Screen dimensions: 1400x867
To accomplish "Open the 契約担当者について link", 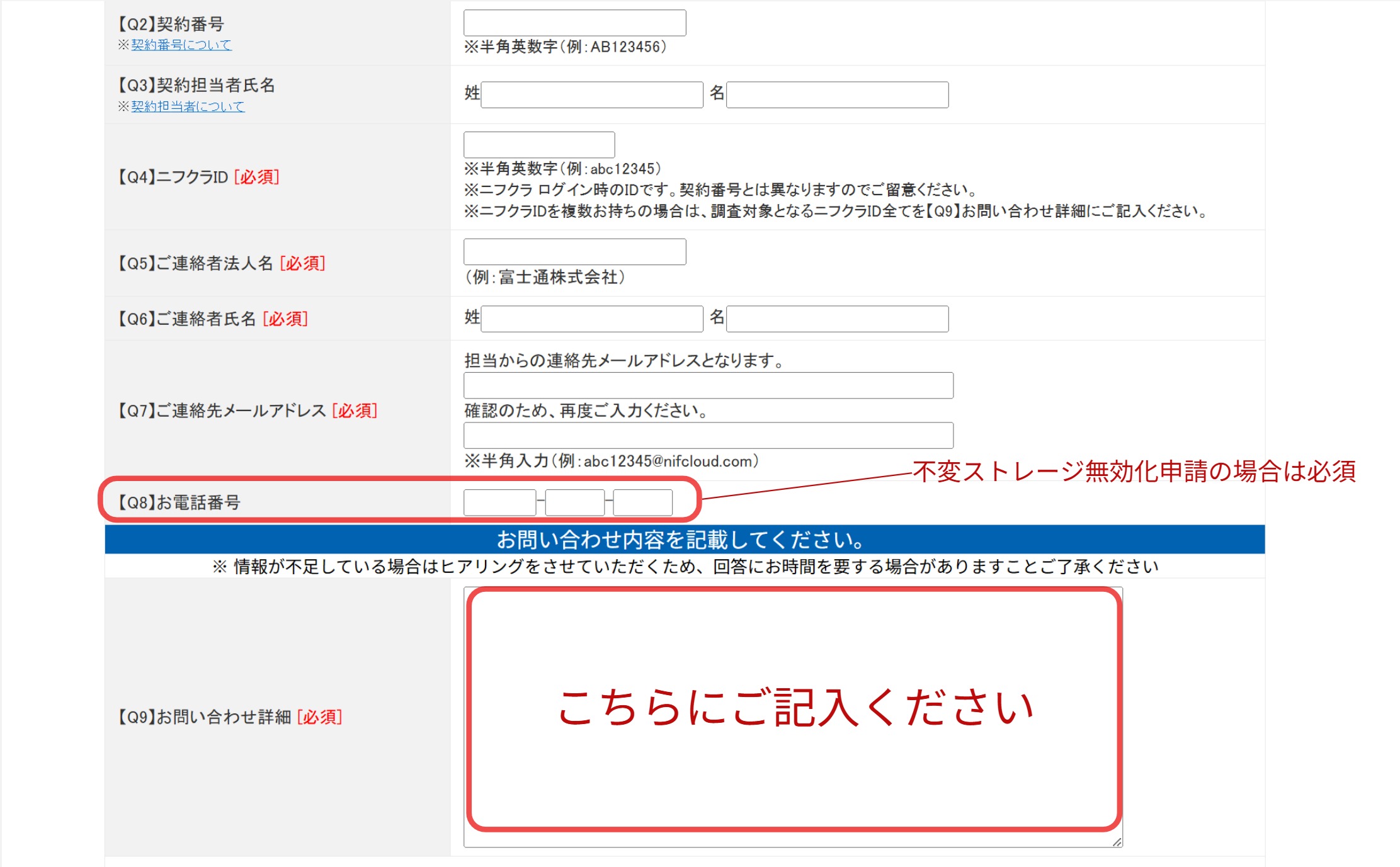I will (187, 106).
